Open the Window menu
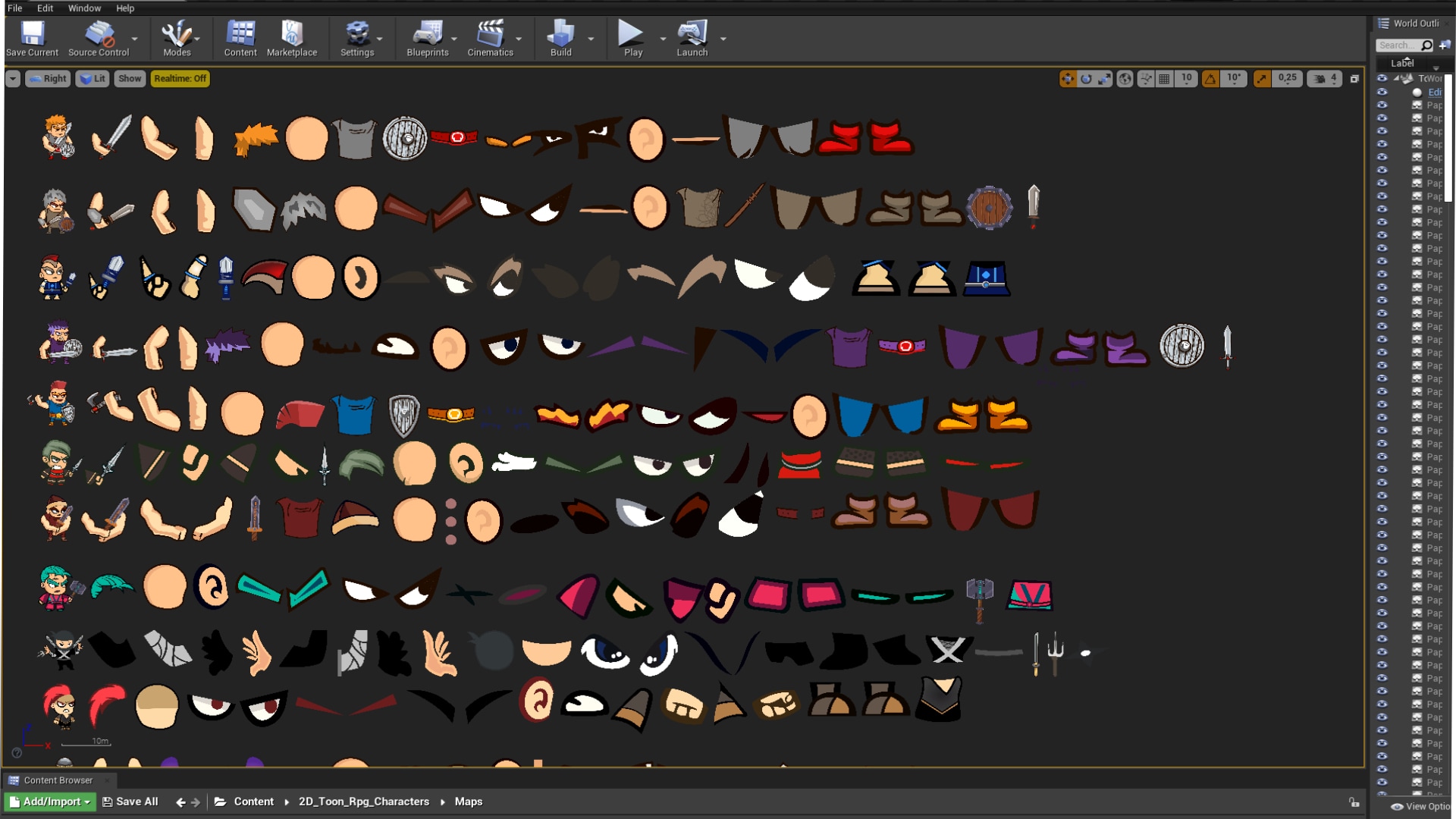This screenshot has width=1456, height=819. tap(84, 8)
